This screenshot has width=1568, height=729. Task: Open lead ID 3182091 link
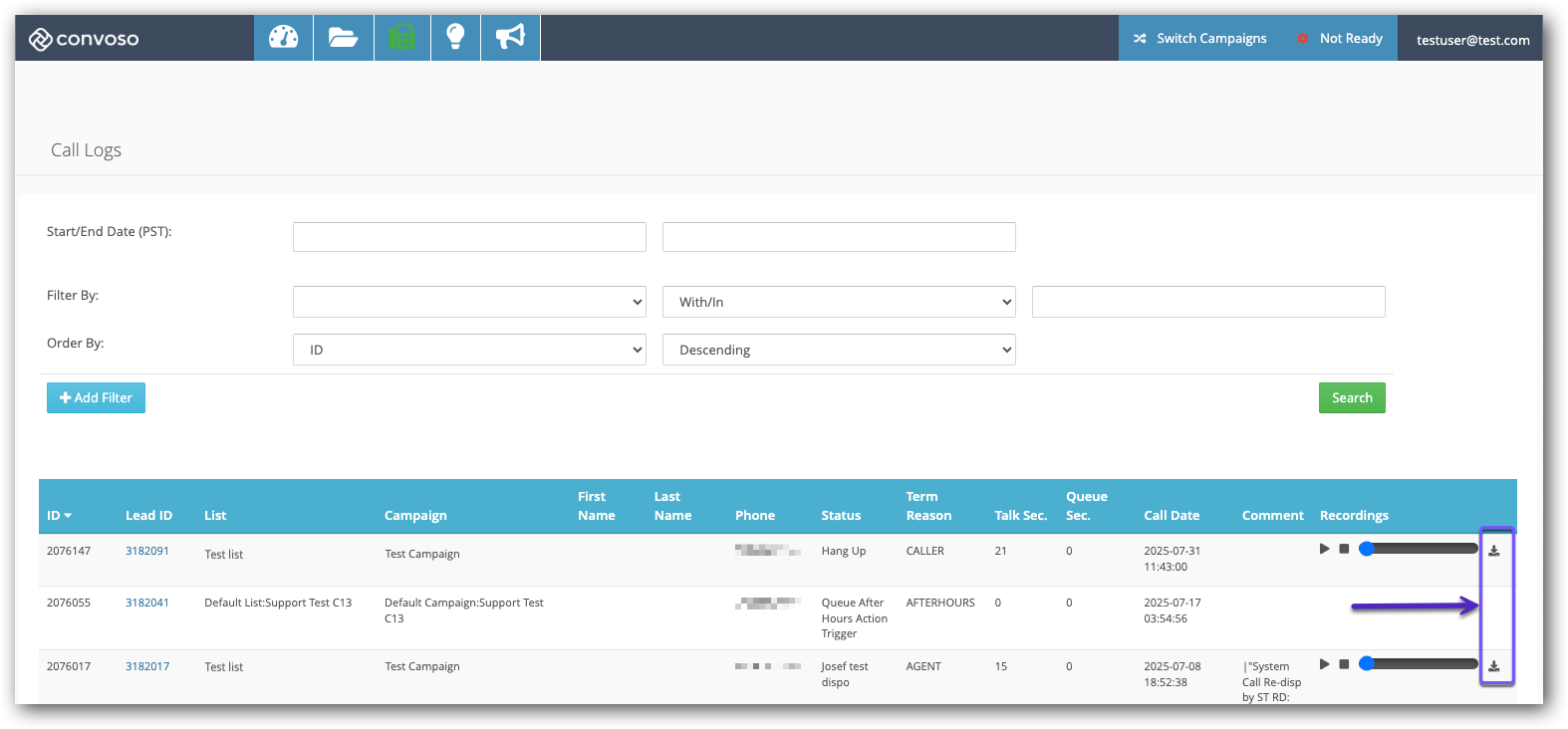point(147,551)
